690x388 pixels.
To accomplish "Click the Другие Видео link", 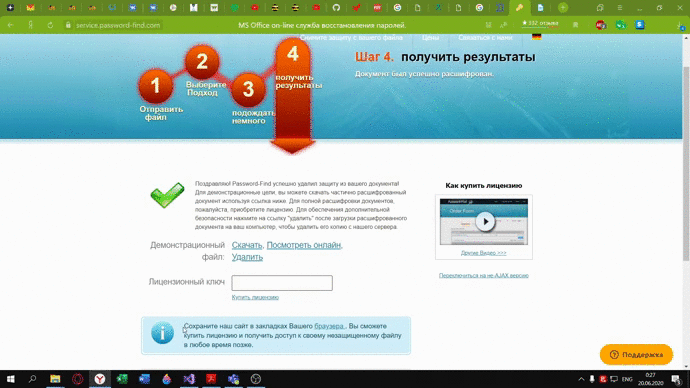I will point(484,253).
